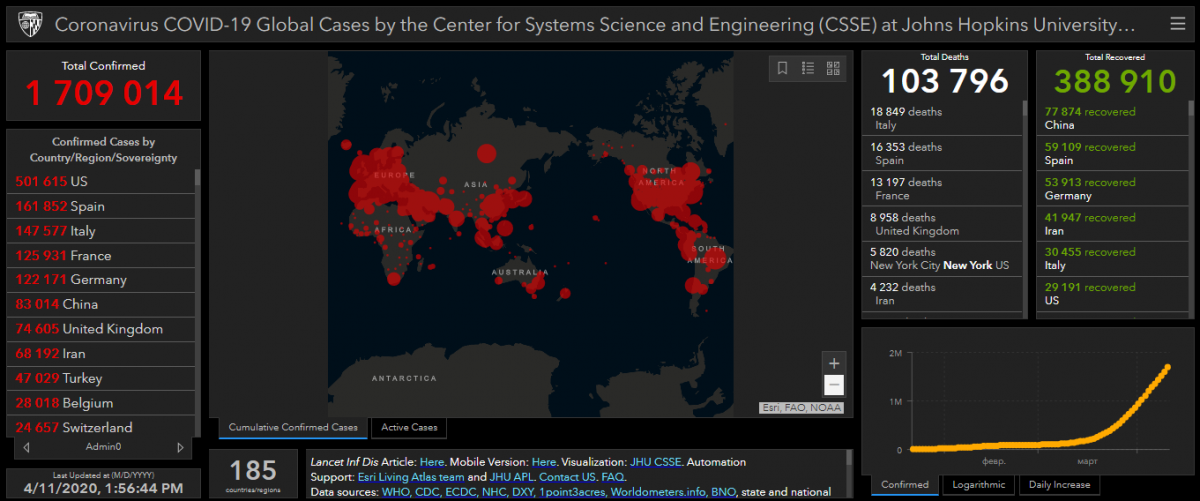Image resolution: width=1200 pixels, height=501 pixels.
Task: Select United Kingdom in confirmed list
Action: coord(100,328)
